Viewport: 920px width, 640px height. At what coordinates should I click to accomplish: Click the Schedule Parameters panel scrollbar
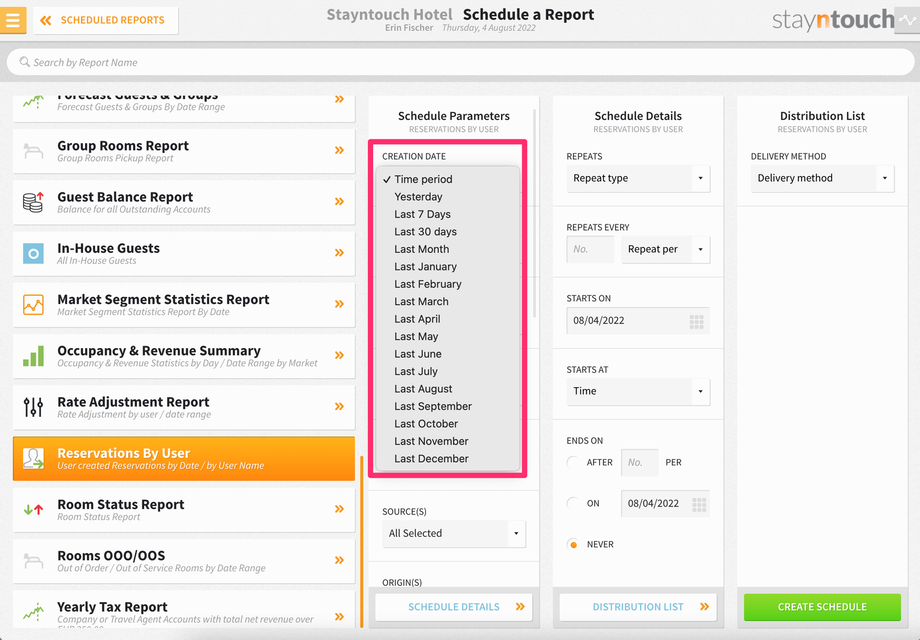coord(535,214)
